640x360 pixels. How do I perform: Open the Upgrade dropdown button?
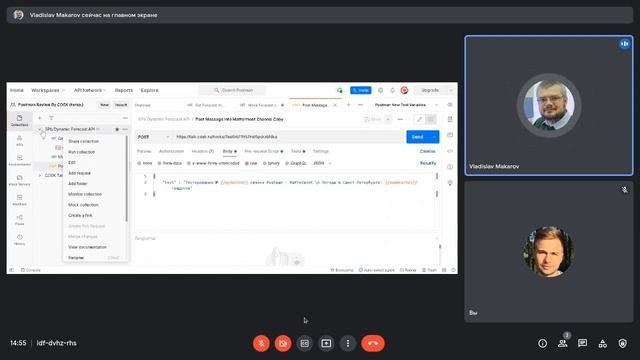point(434,90)
